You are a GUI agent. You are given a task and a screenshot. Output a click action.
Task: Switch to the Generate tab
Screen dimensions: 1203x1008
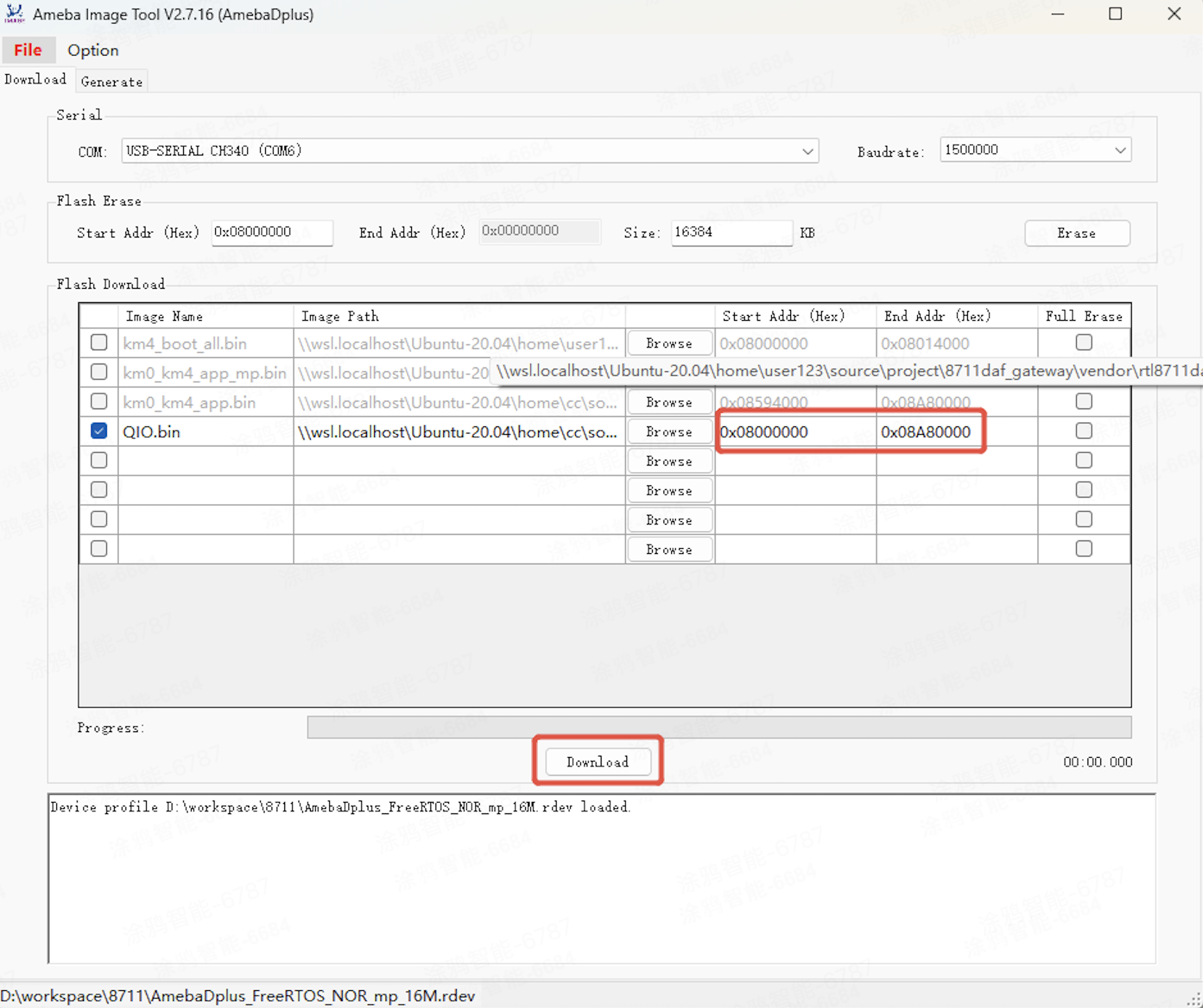[x=111, y=81]
